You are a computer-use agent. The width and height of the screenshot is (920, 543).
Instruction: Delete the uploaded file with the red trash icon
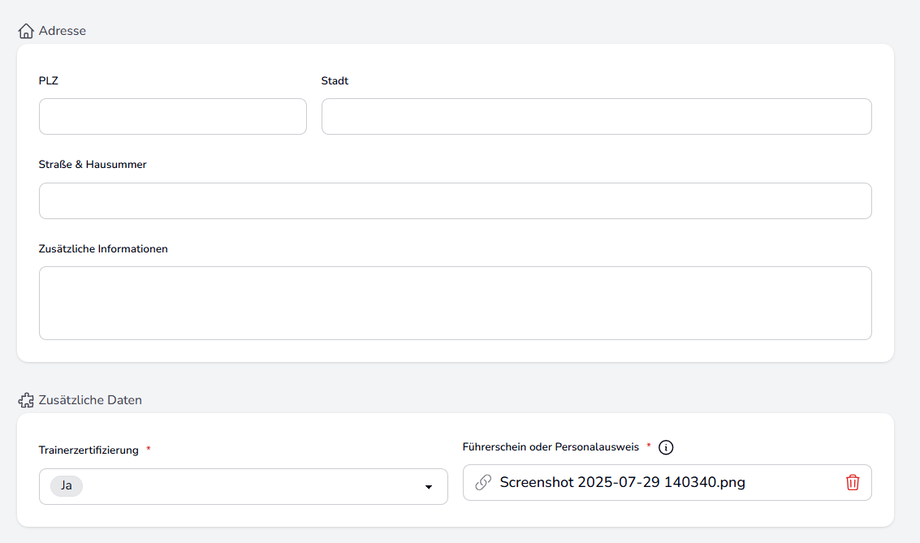click(x=852, y=482)
